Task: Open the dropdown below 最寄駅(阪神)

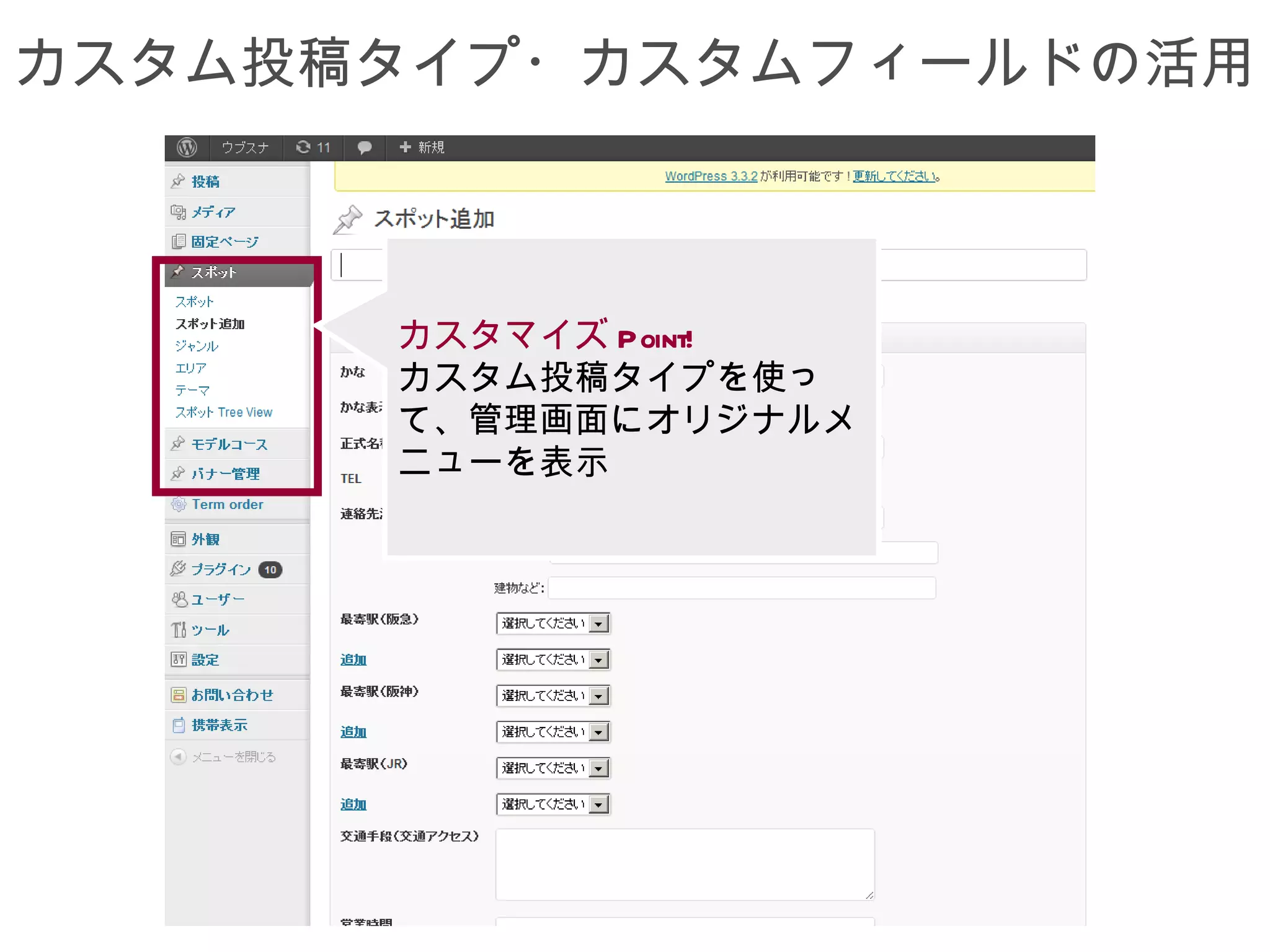Action: pos(553,732)
